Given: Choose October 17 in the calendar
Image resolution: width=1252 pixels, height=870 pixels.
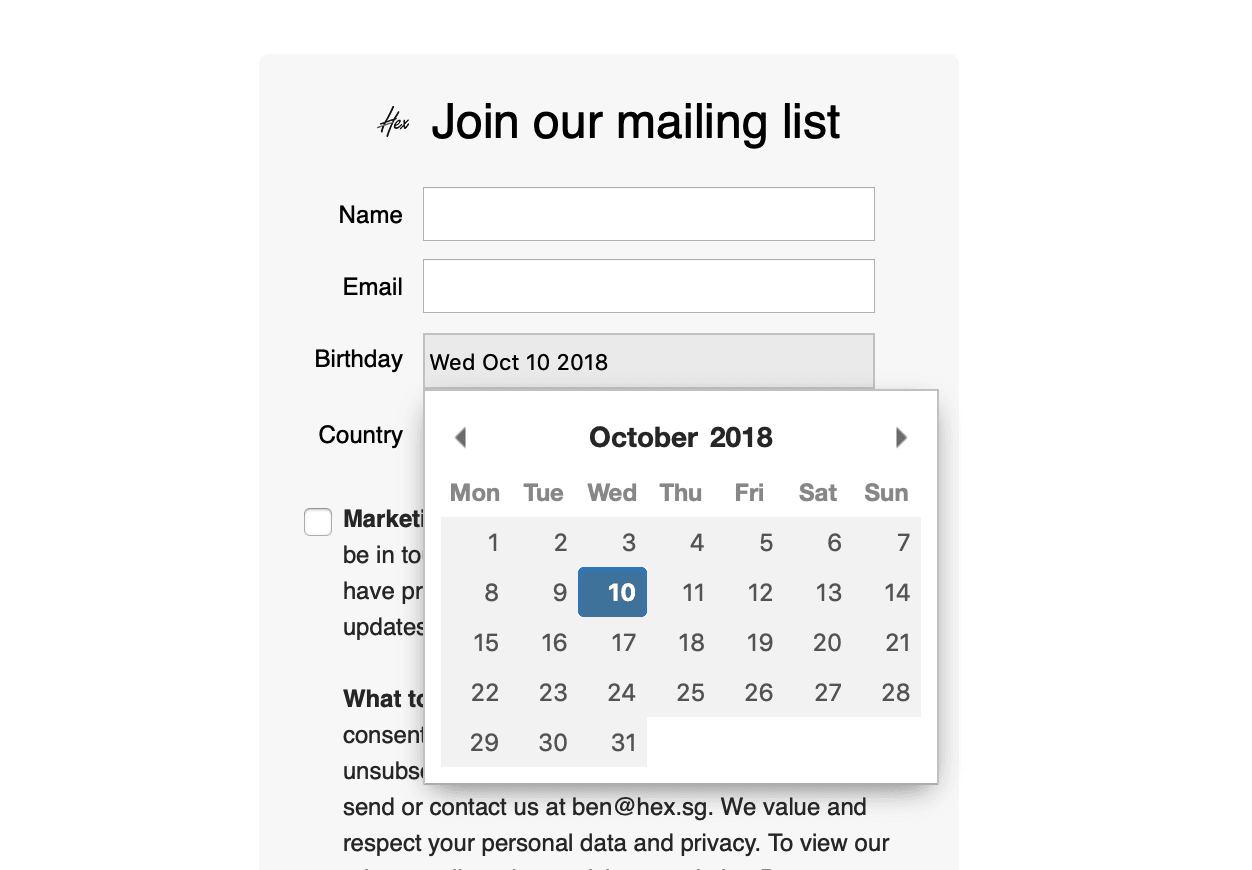Looking at the screenshot, I should (x=612, y=642).
